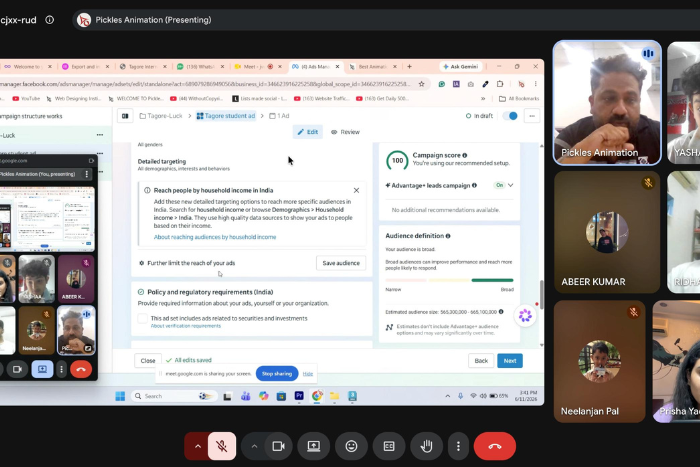Toggle the side panel layout icon
Viewport: 700px width, 467px height.
(125, 116)
